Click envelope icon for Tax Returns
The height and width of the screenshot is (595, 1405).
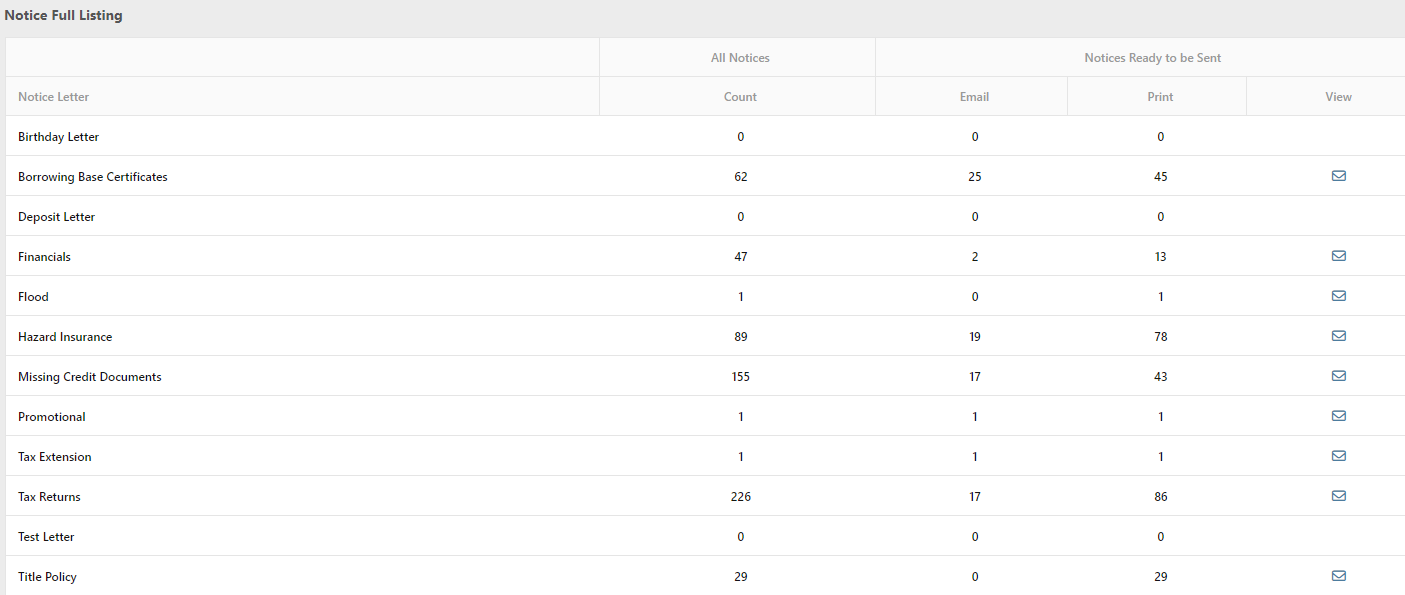click(1338, 496)
